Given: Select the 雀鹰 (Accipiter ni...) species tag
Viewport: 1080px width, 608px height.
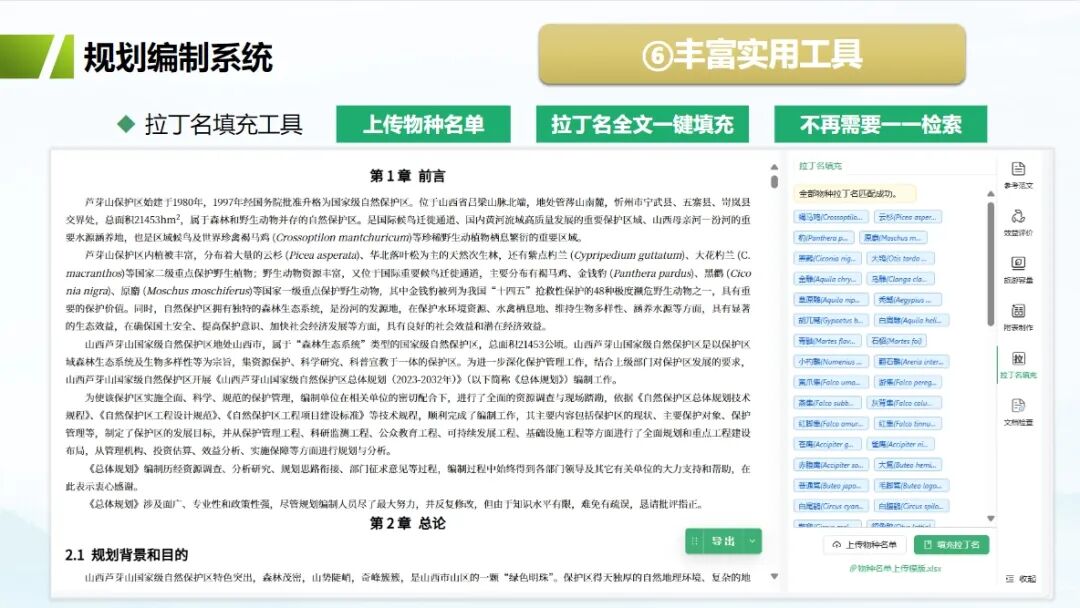Looking at the screenshot, I should (901, 444).
